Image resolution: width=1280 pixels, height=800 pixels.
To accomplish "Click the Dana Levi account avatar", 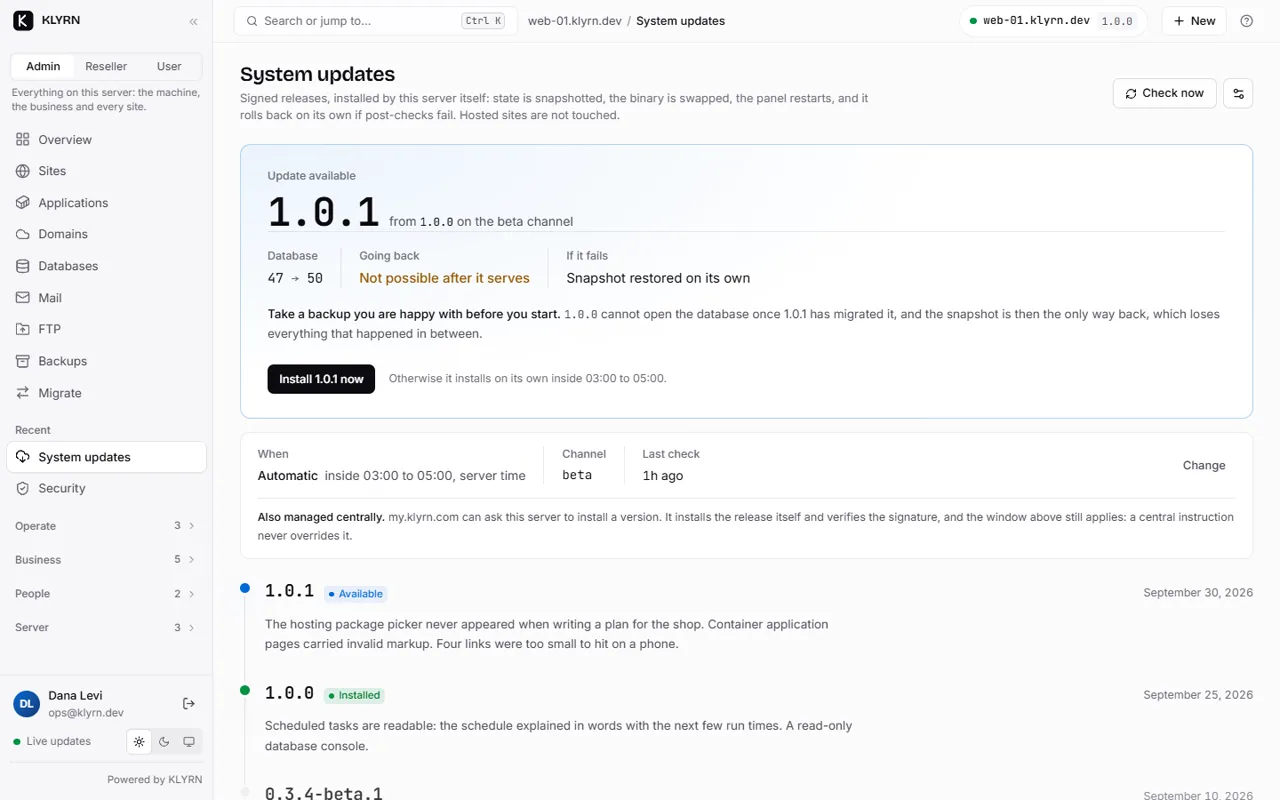I will click(26, 704).
